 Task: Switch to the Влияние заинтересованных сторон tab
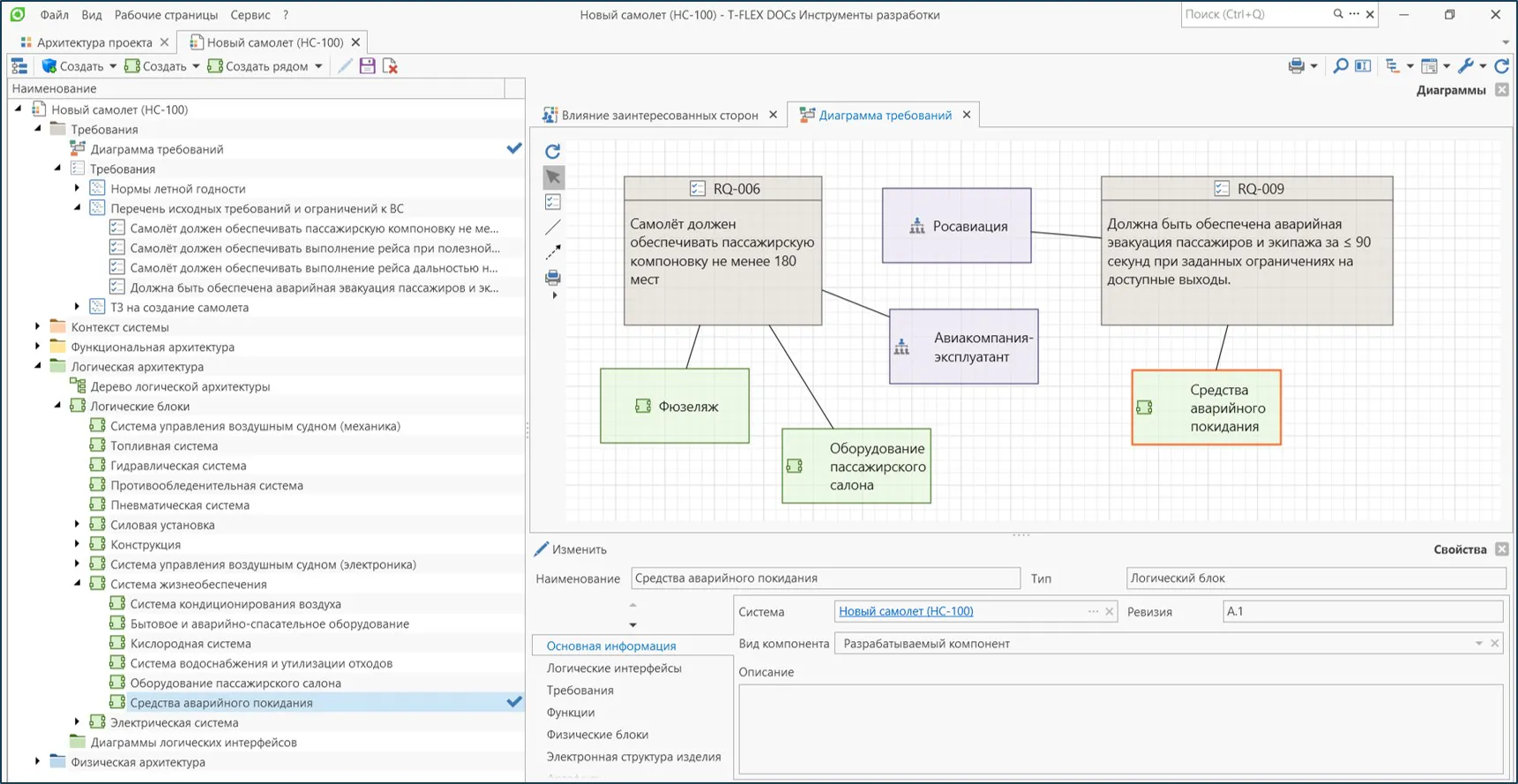[x=660, y=116]
